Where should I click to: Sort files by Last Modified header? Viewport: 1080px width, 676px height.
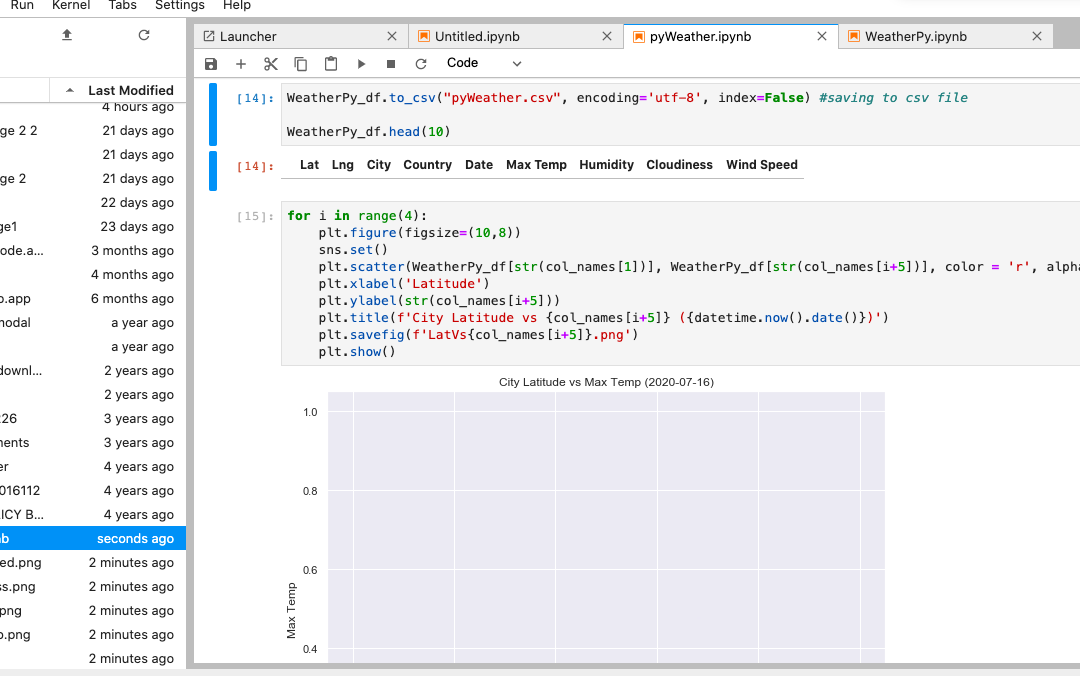pos(130,90)
